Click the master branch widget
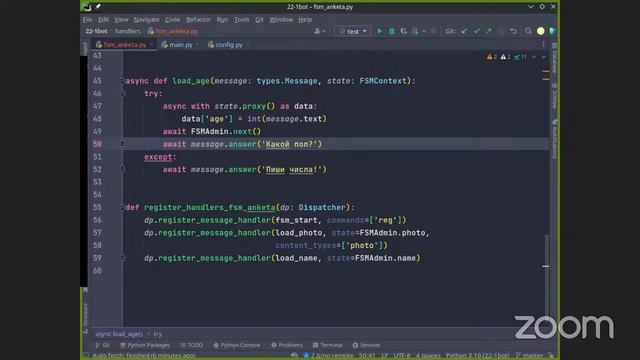The width and height of the screenshot is (640, 360). click(530, 356)
